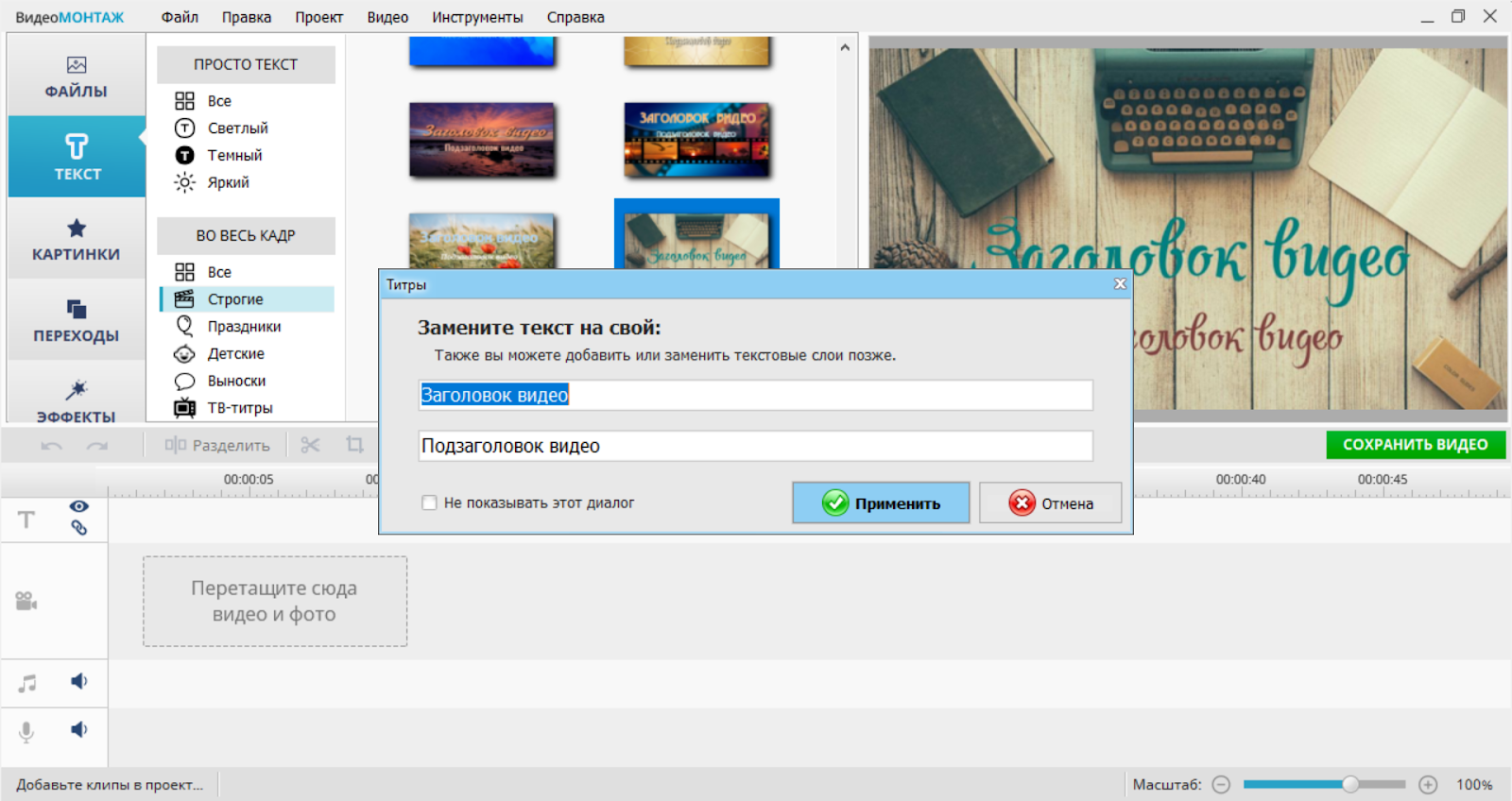
Task: Mute the music track speaker
Action: [x=79, y=681]
